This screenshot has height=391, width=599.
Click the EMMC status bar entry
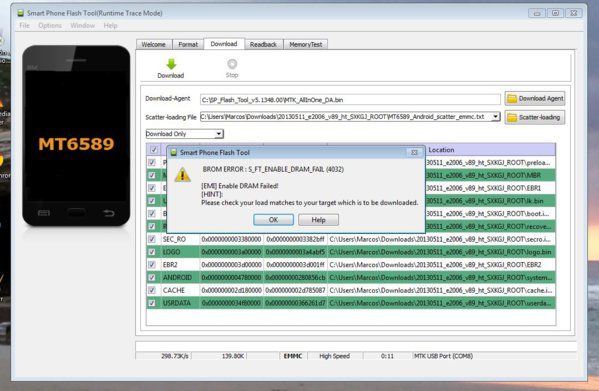tap(293, 356)
